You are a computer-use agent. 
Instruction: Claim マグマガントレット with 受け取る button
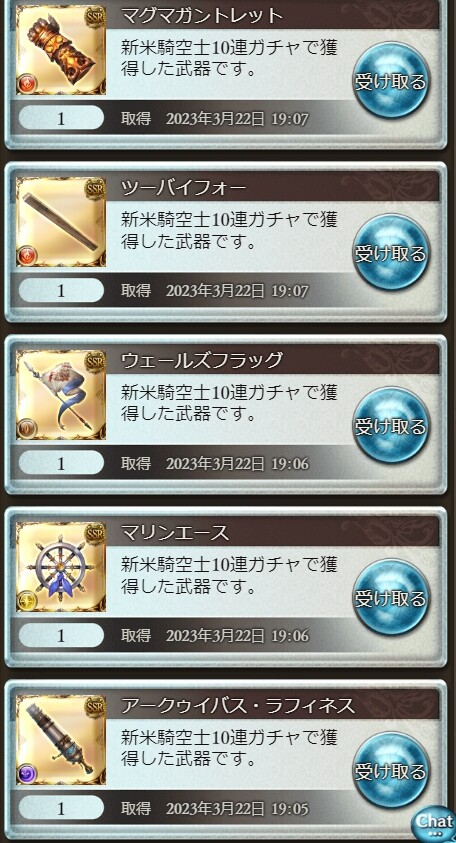(x=391, y=81)
